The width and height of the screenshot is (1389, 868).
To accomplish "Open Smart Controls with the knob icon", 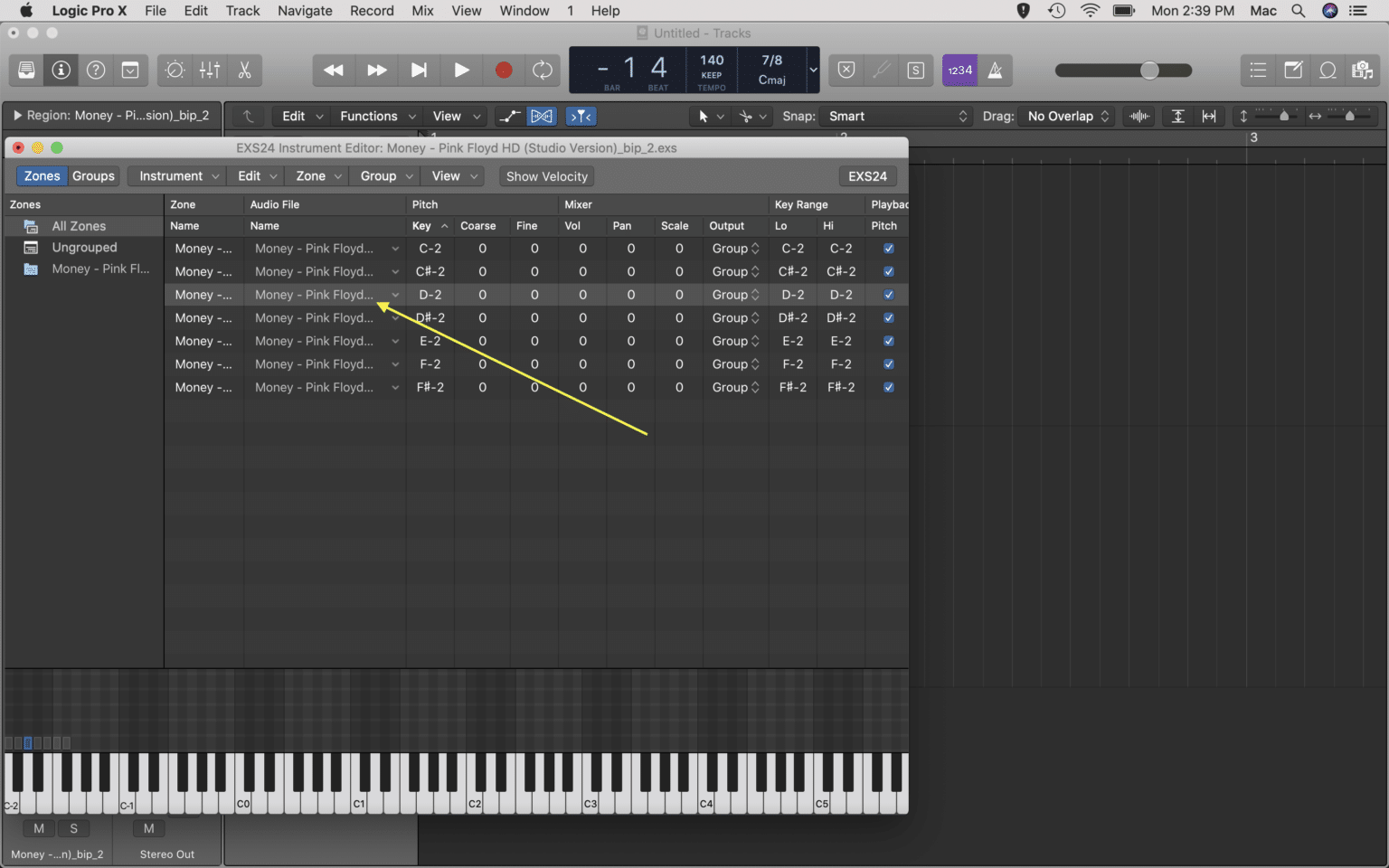I will pyautogui.click(x=174, y=70).
